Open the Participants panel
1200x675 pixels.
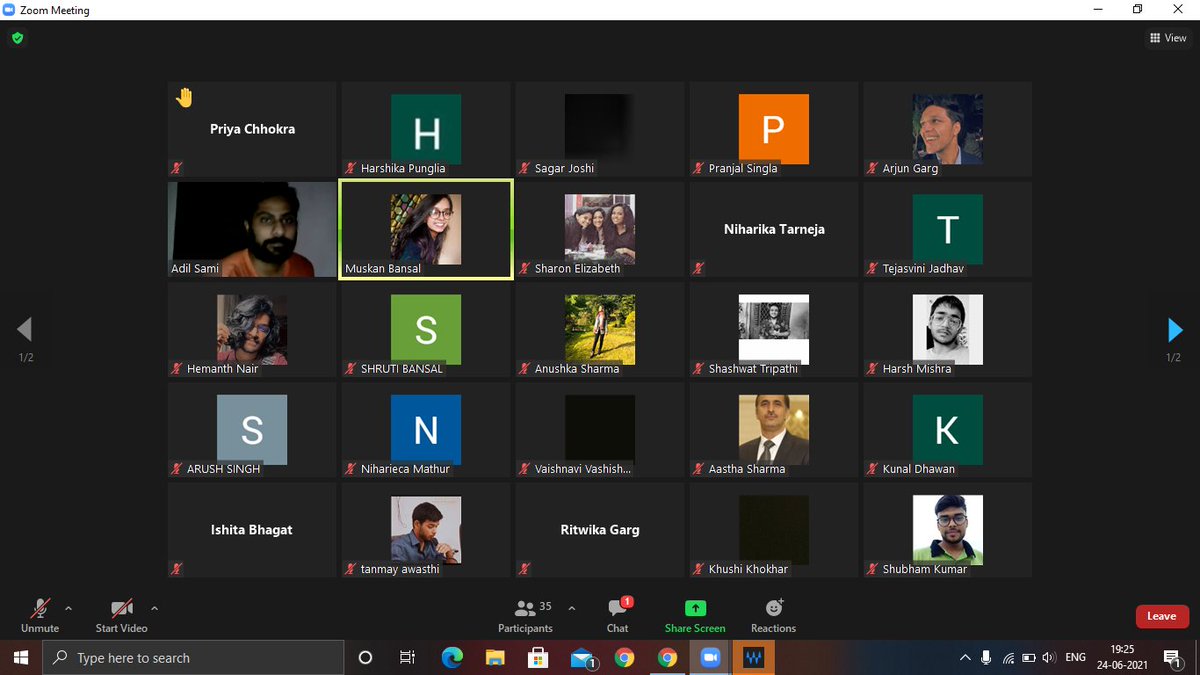525,615
